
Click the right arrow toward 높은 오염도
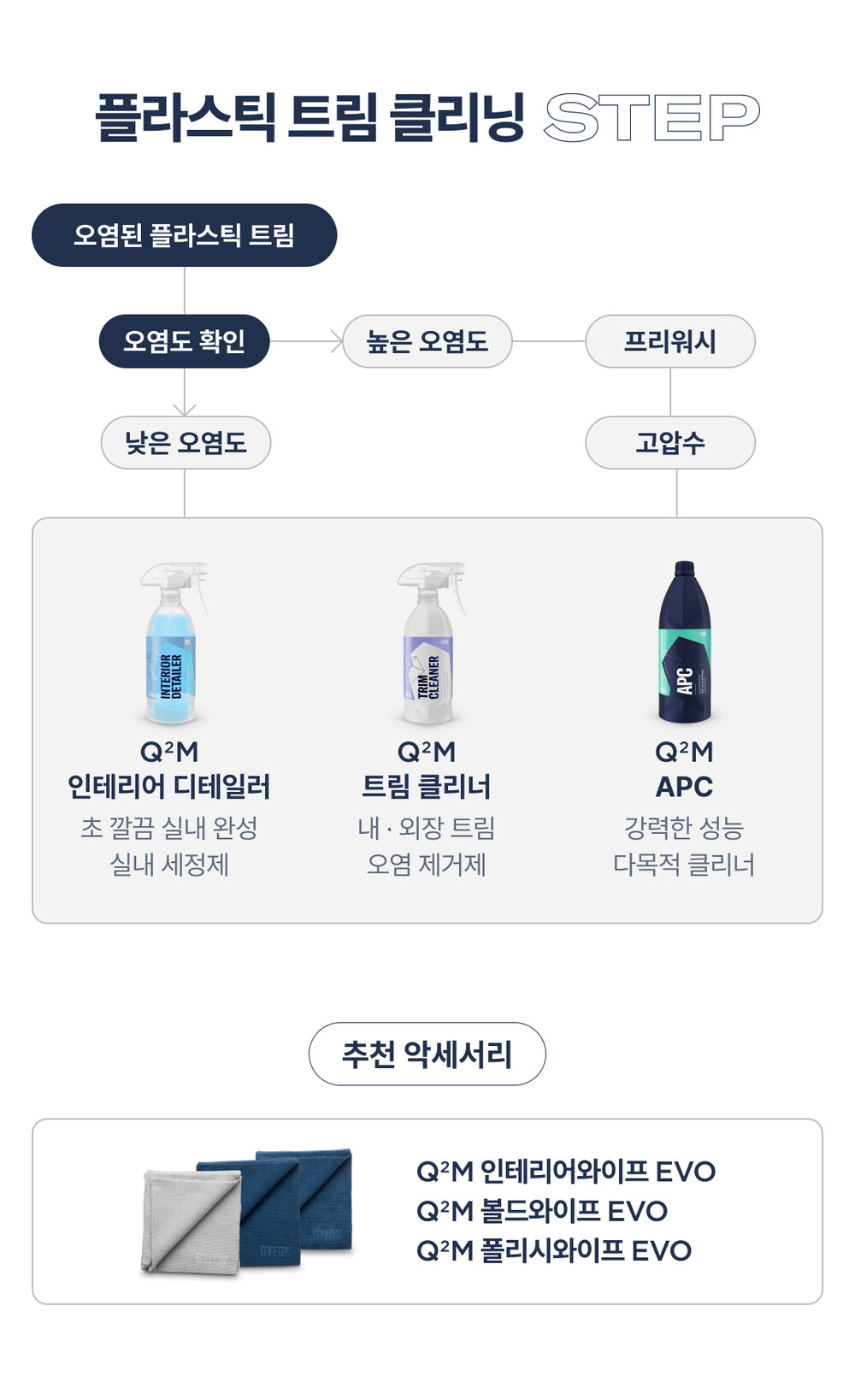coord(335,342)
